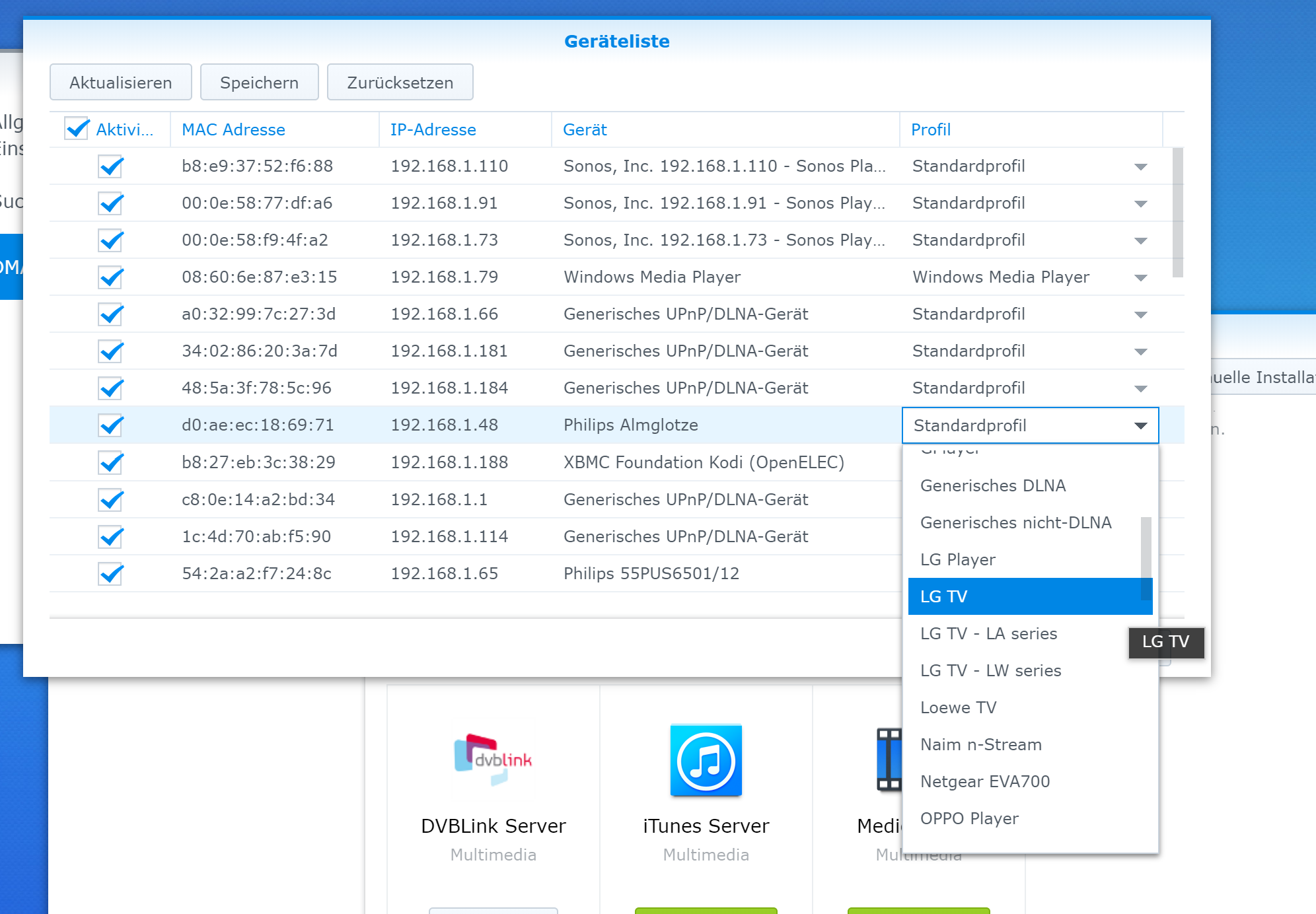Screen dimensions: 1316x914
Task: Collapse the Philips Almglotze profile dropdown arrow
Action: 1140,426
